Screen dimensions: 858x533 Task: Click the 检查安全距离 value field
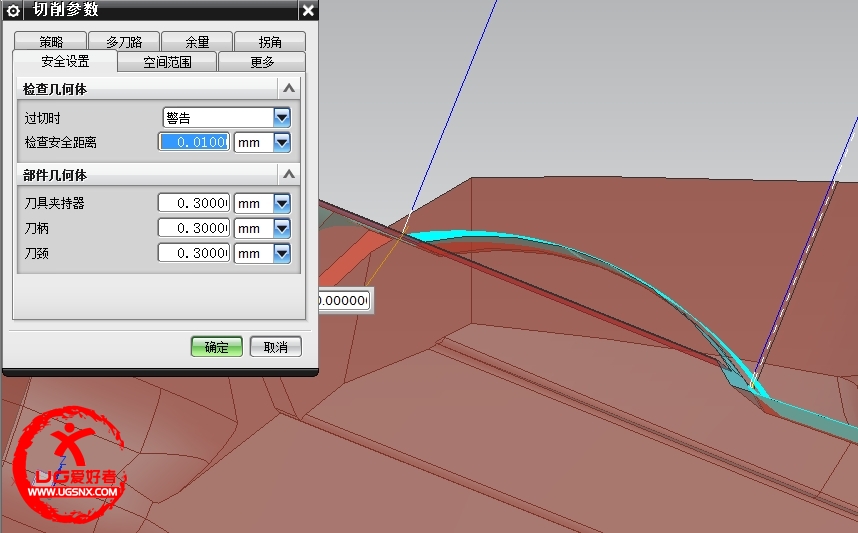tap(194, 142)
